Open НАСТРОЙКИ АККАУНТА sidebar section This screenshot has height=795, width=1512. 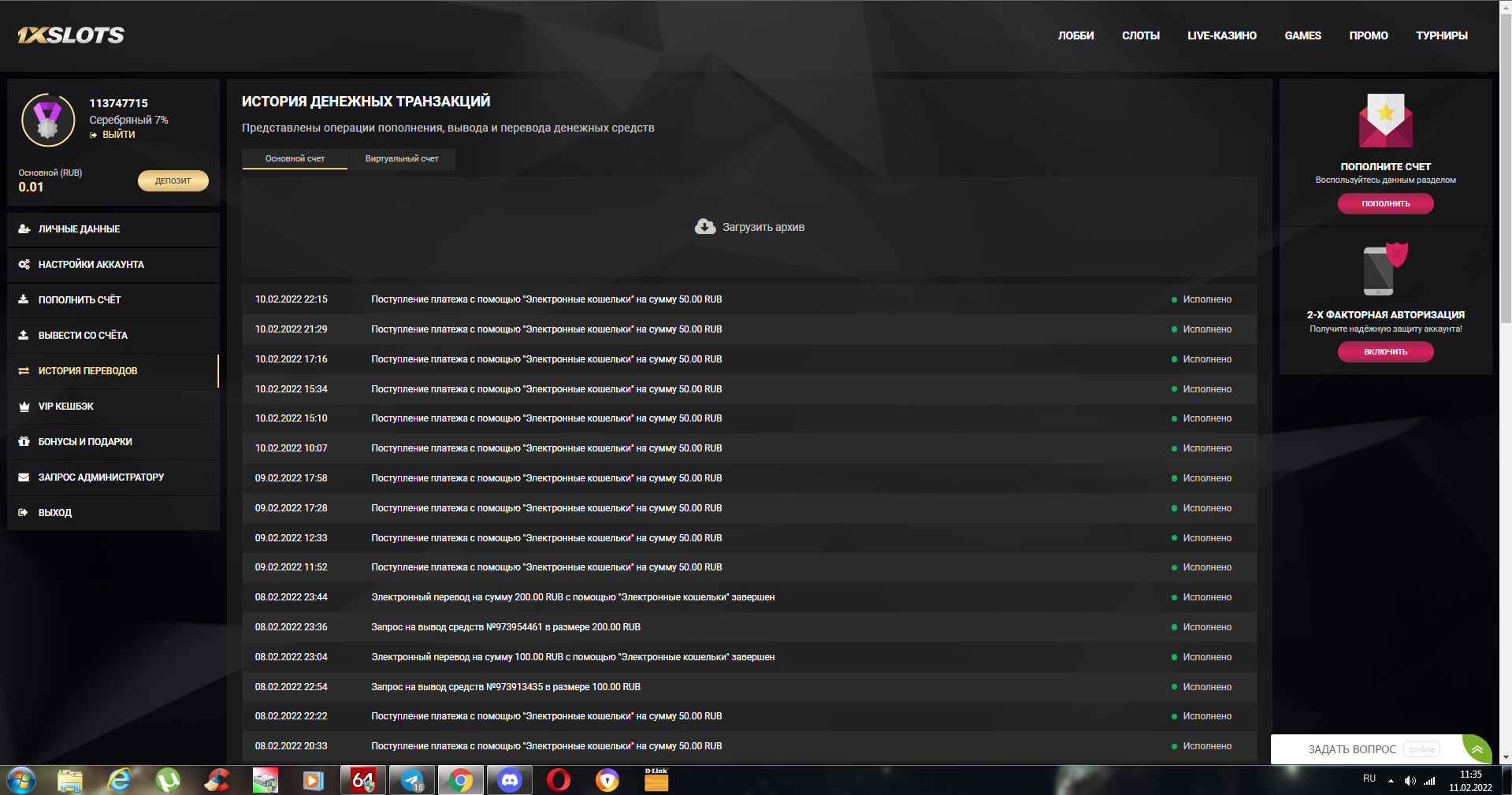(x=113, y=265)
